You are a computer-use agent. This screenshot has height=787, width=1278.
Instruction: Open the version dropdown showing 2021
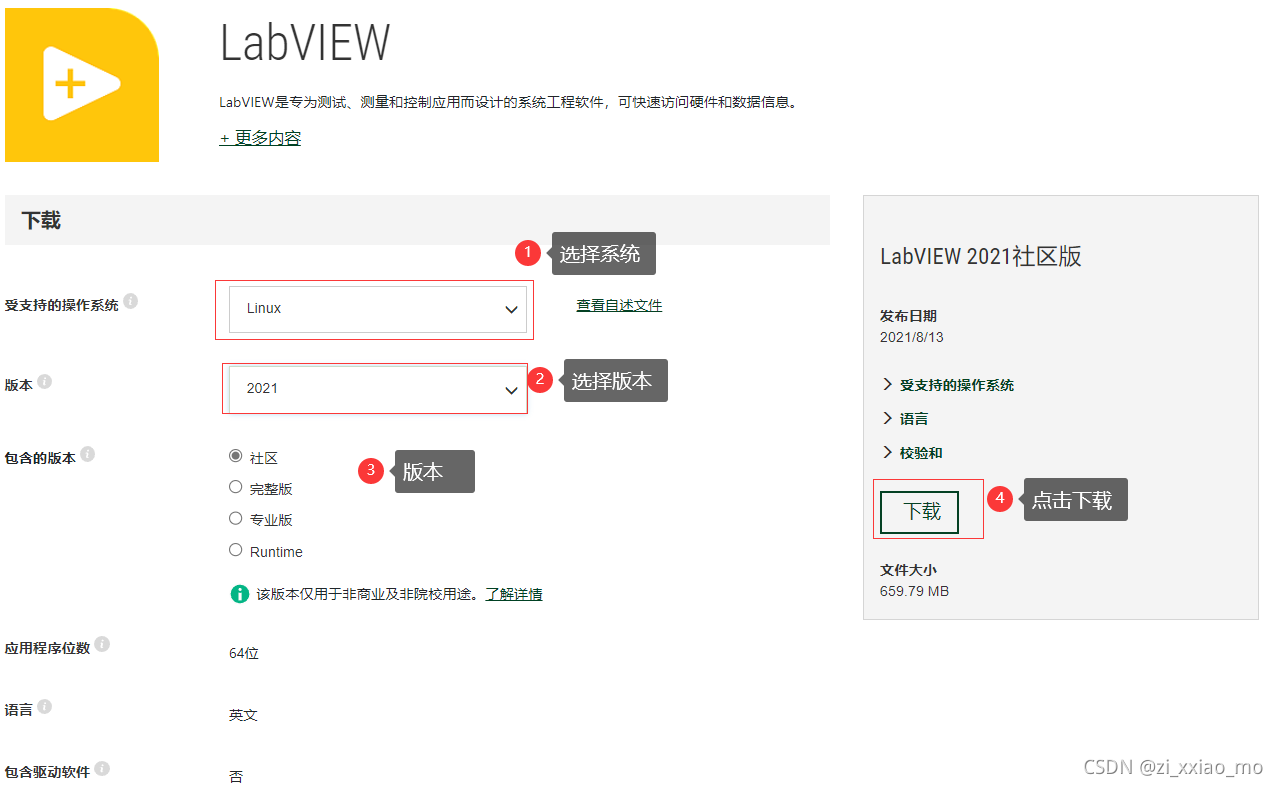click(x=378, y=389)
